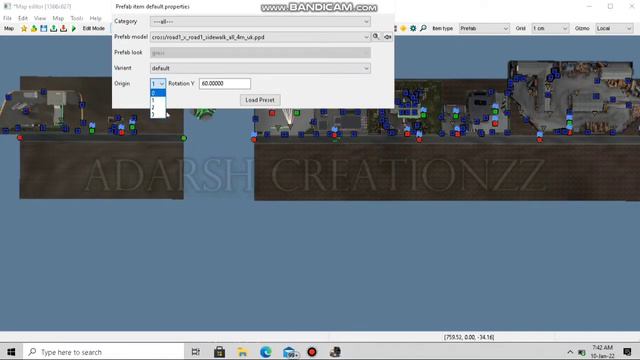
Task: Open the View menu
Action: click(x=40, y=18)
